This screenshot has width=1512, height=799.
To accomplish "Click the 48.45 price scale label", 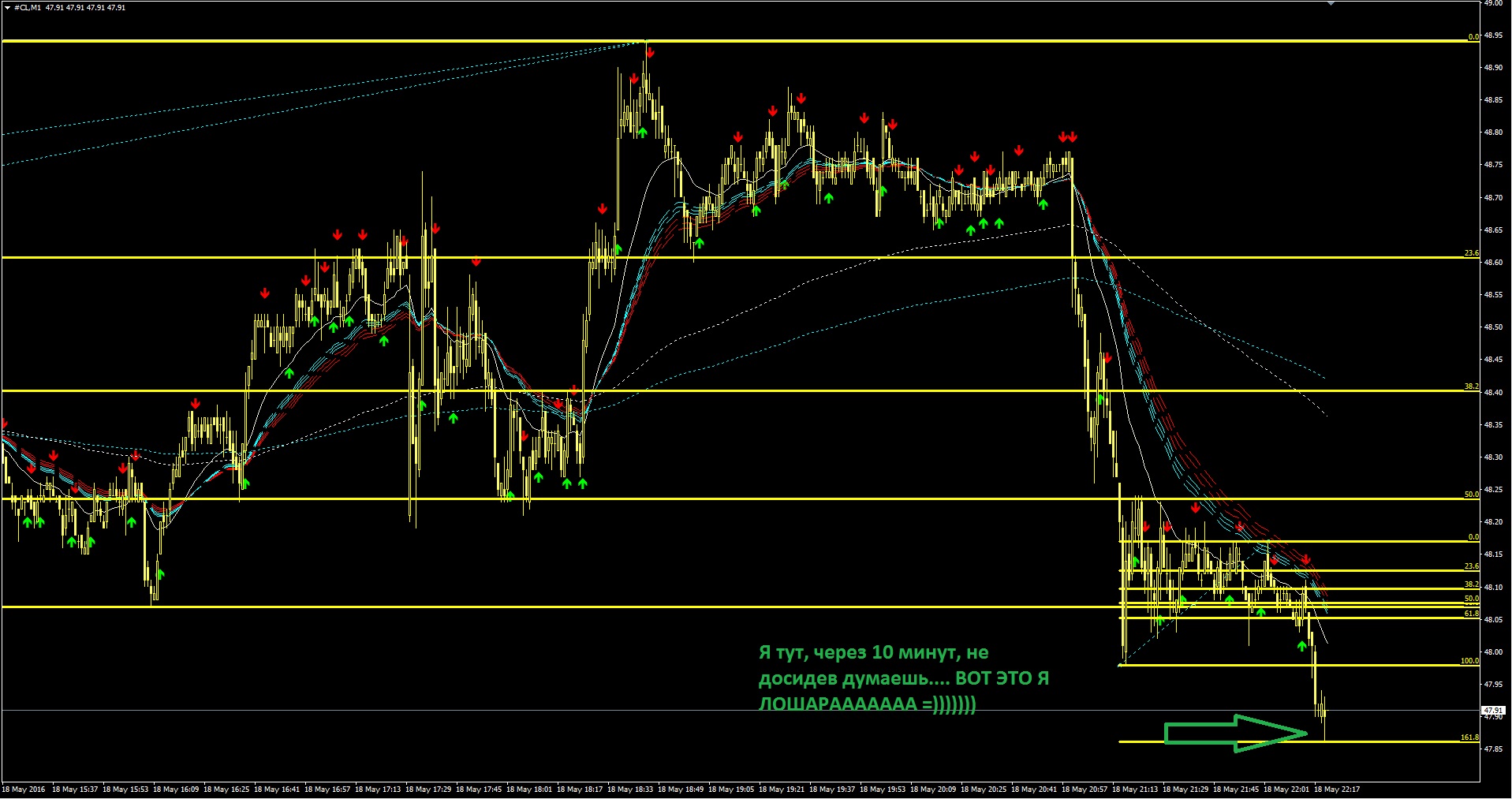I will pos(1493,360).
